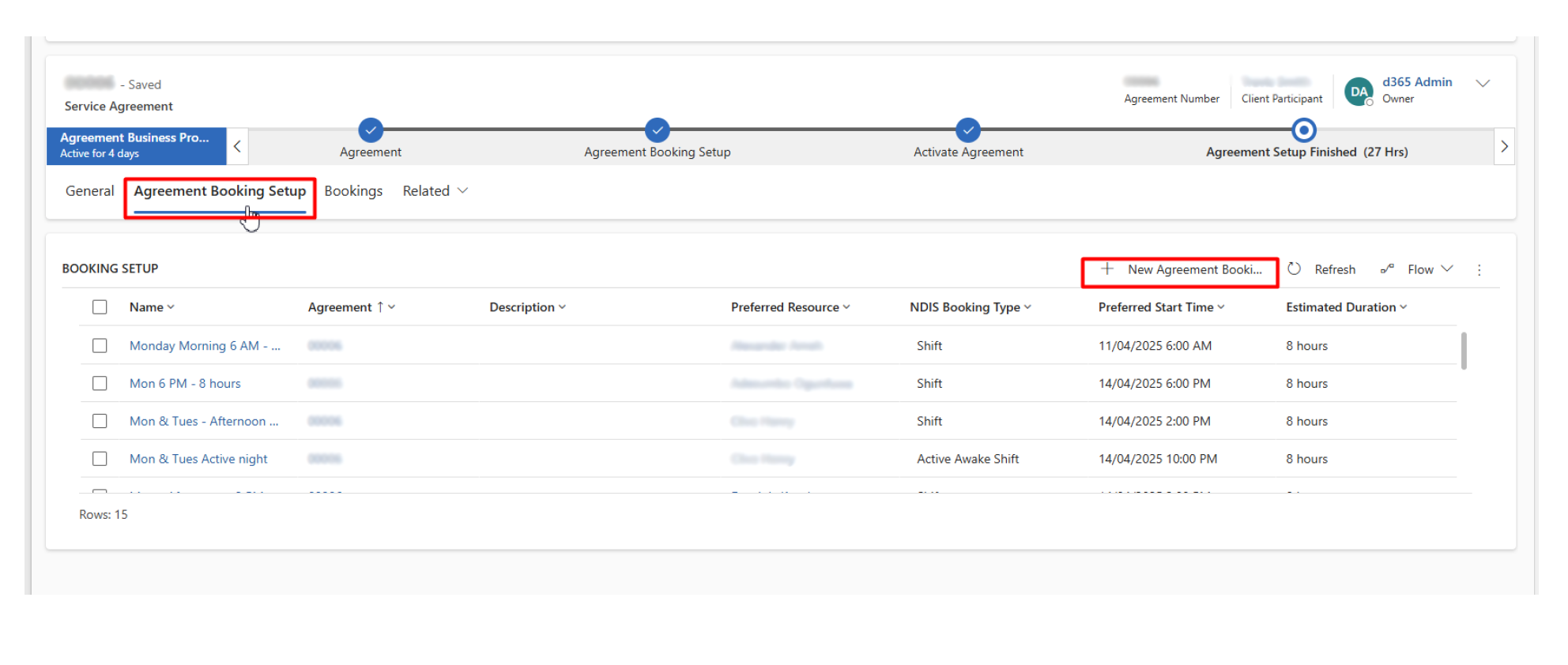The width and height of the screenshot is (1568, 665).
Task: Click the plus icon for New Agreement Booking
Action: point(1107,269)
